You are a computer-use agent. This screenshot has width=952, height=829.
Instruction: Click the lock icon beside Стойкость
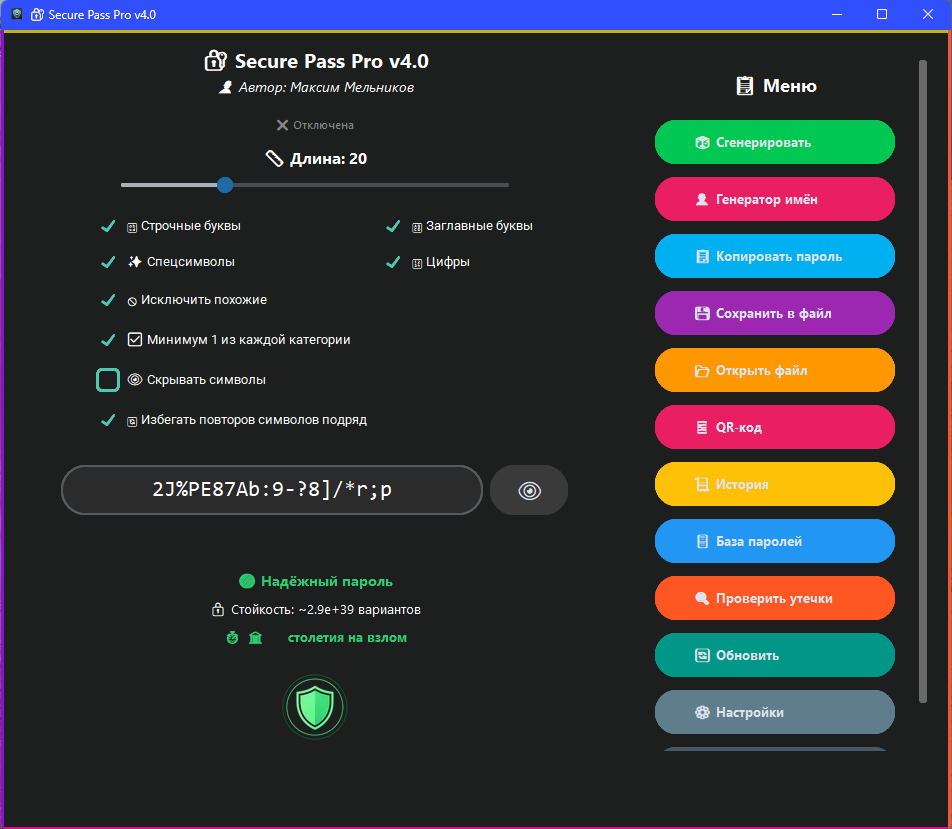point(218,609)
